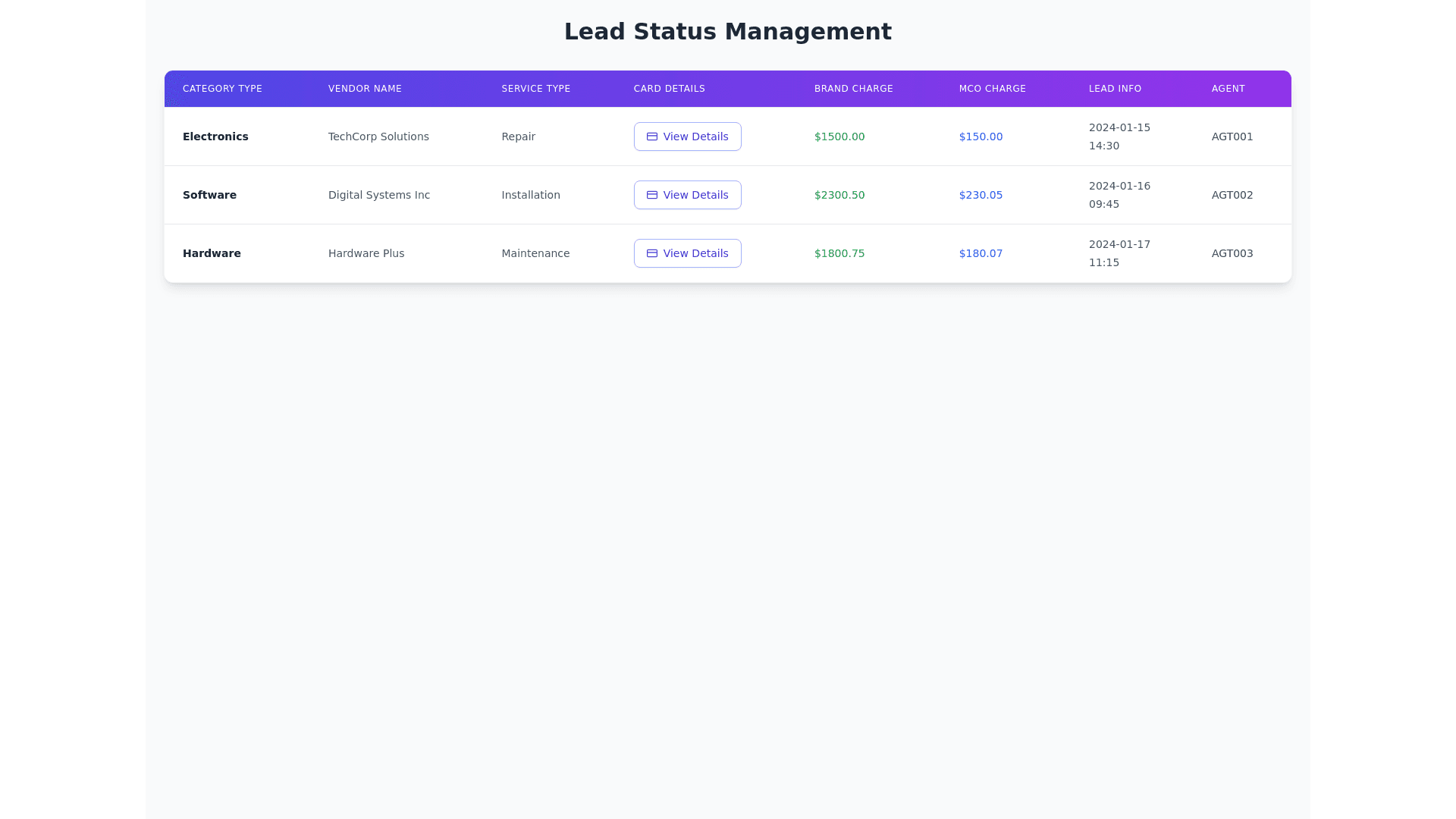Viewport: 1456px width, 819px height.
Task: Click the Lead Status Management heading
Action: [727, 32]
